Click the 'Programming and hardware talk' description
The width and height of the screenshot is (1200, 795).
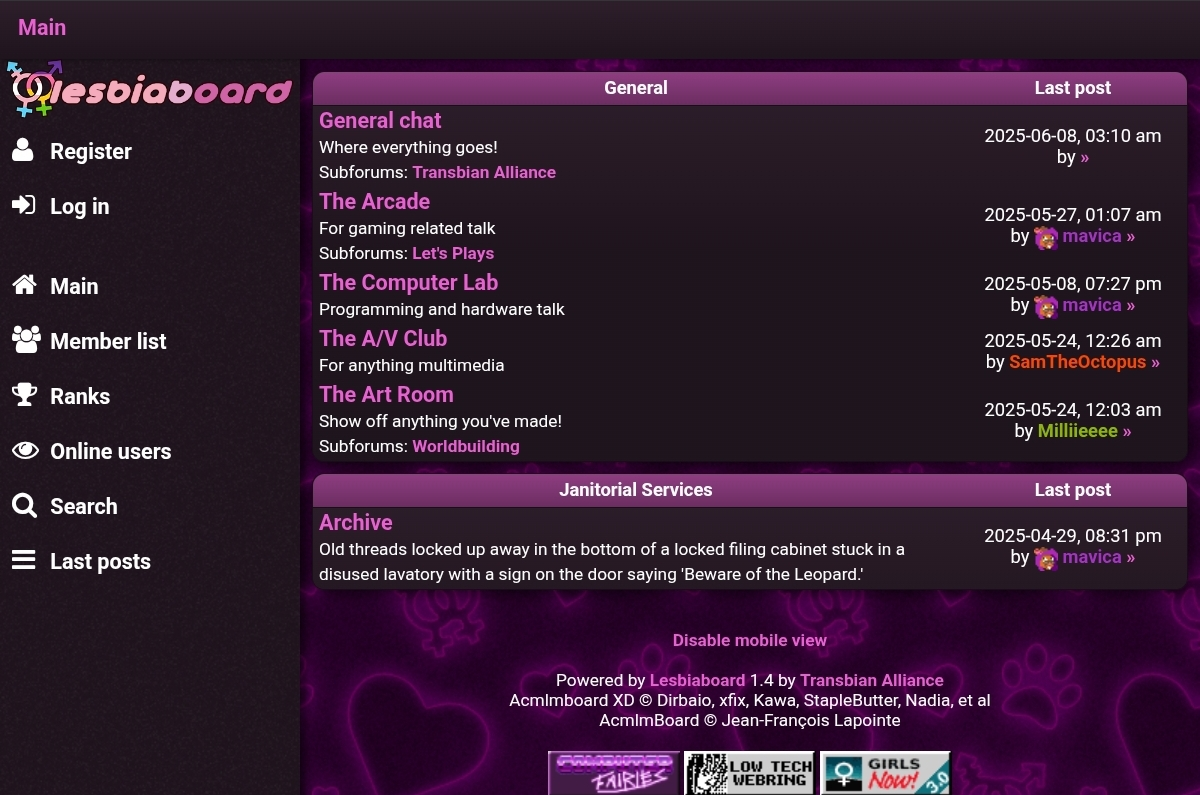[442, 309]
